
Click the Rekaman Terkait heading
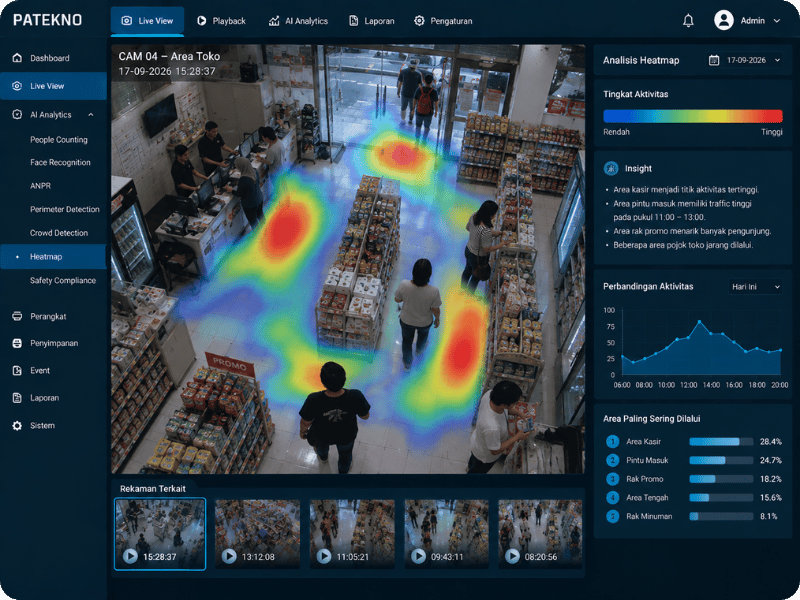[x=153, y=489]
